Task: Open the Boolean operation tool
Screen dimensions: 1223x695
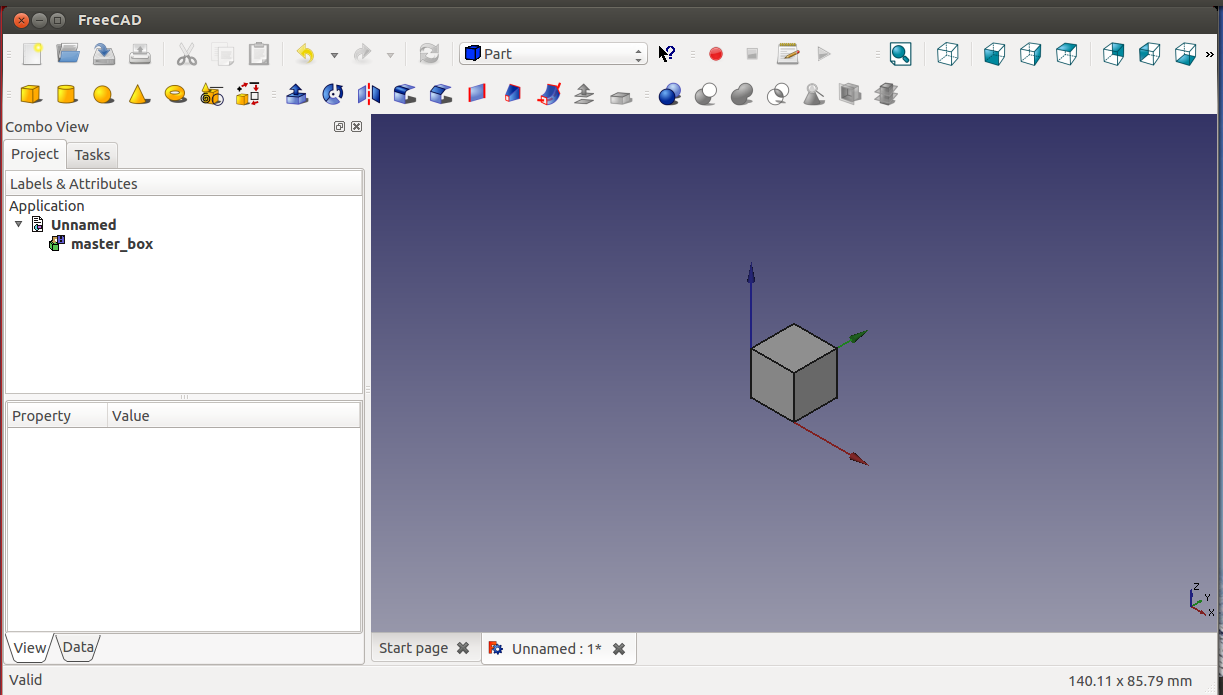Action: coord(669,94)
